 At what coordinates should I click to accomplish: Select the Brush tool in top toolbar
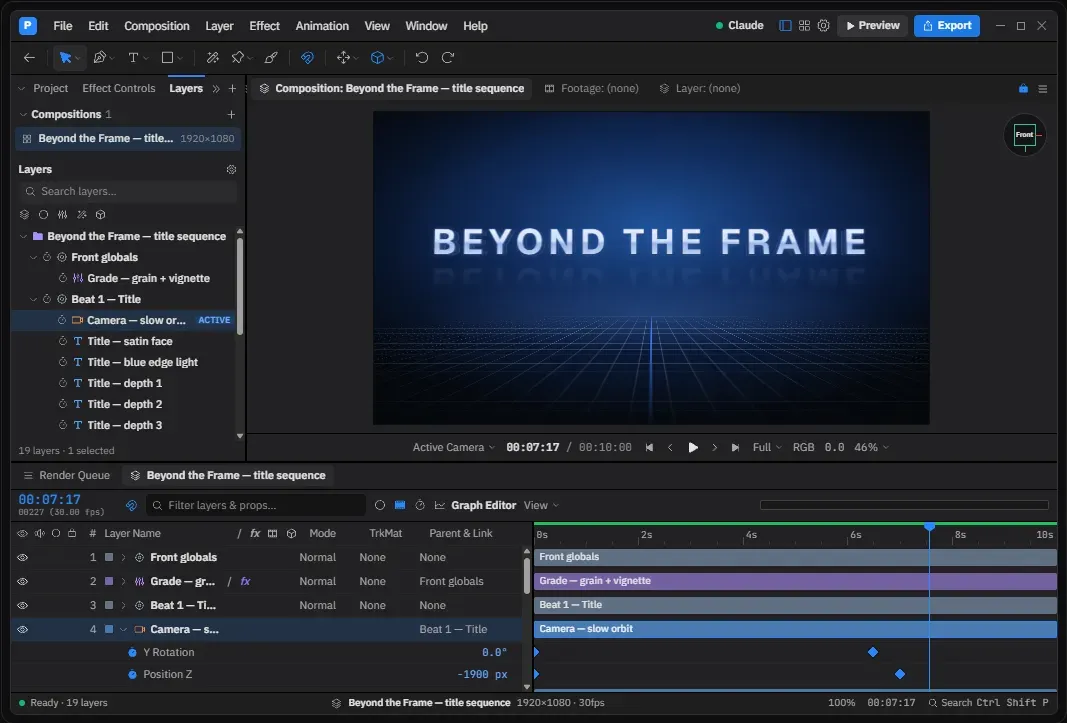click(x=271, y=58)
